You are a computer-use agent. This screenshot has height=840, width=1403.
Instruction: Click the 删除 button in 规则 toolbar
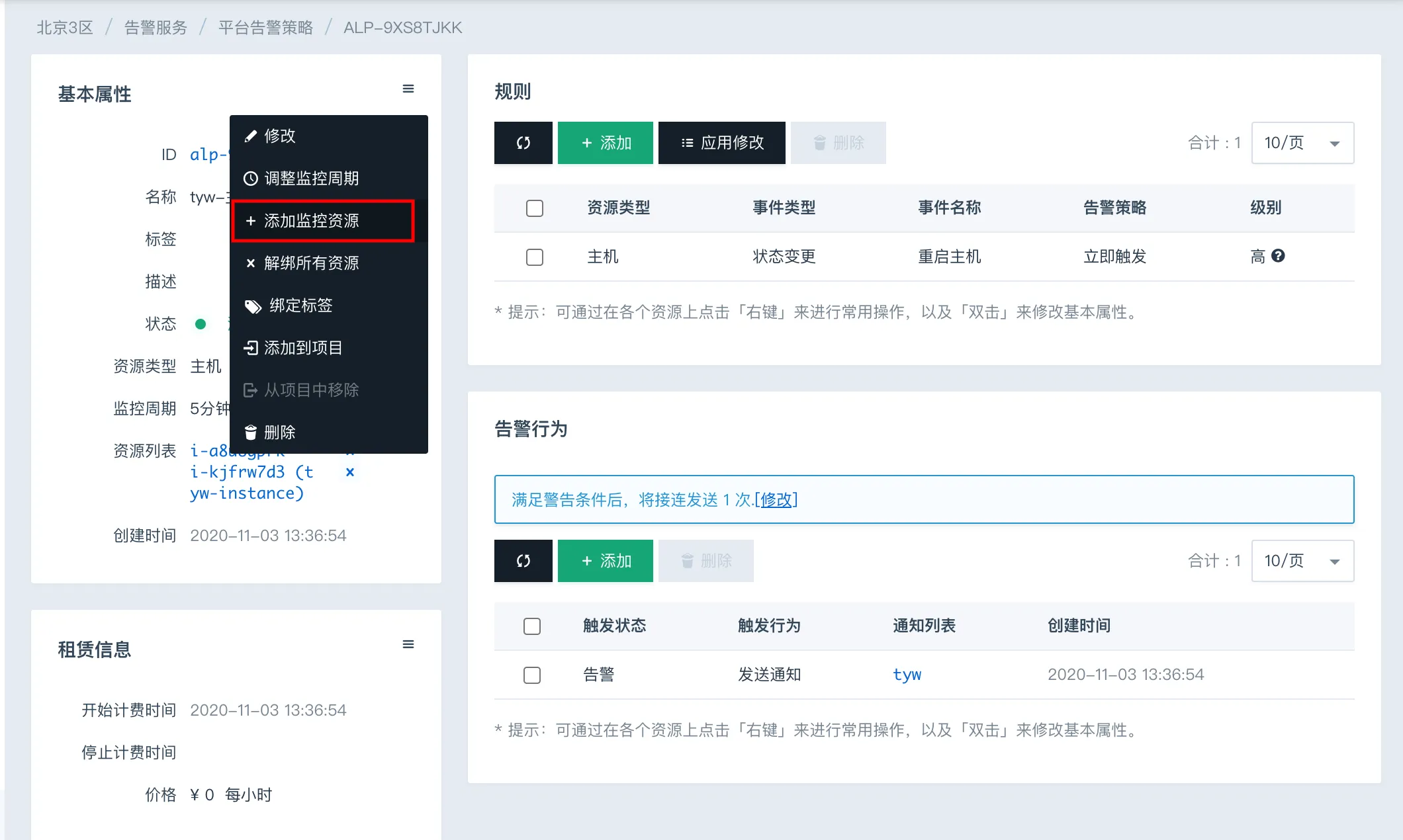point(838,143)
